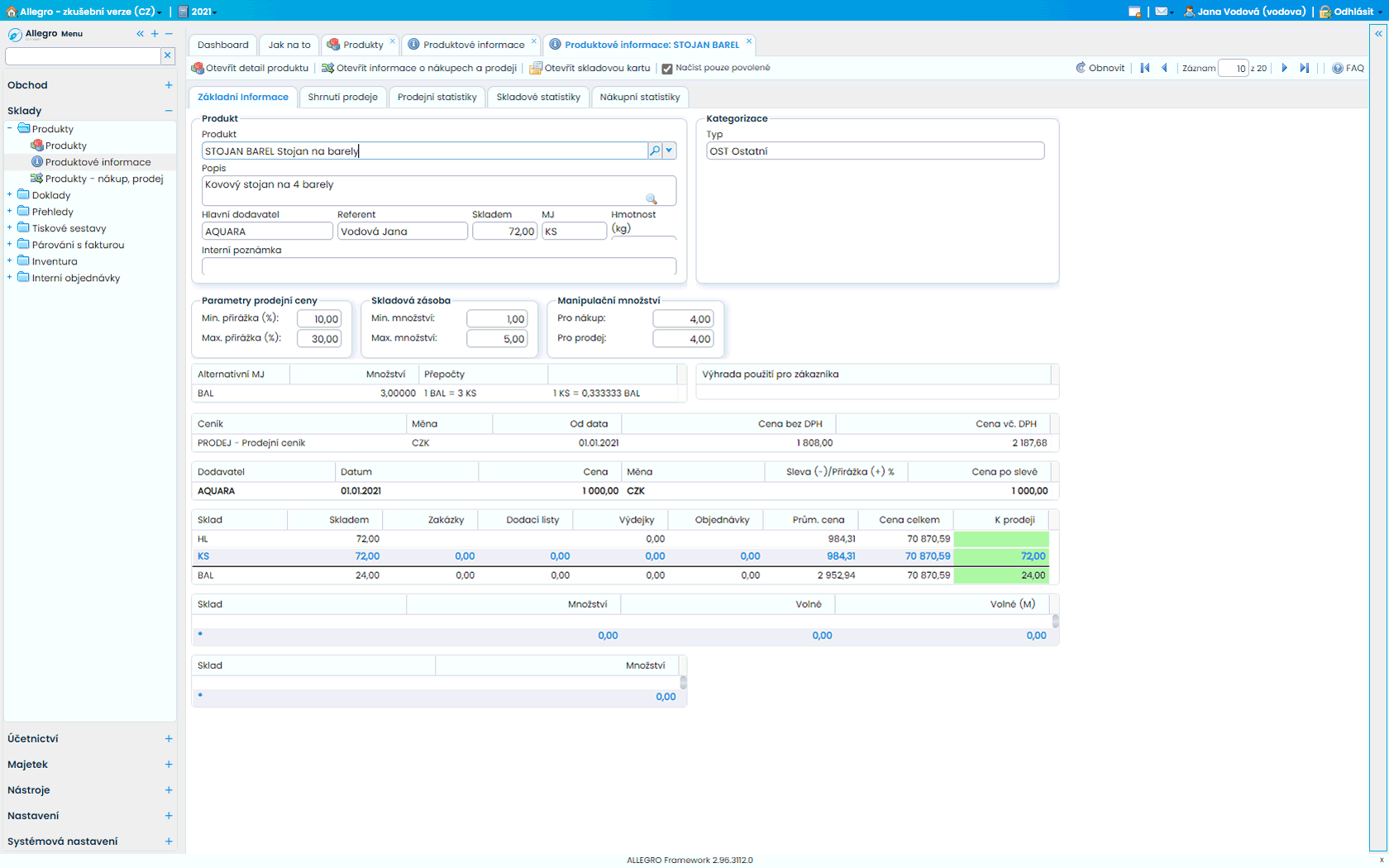Expand the Účetnictví menu section
Image resolution: width=1389 pixels, height=868 pixels.
169,739
